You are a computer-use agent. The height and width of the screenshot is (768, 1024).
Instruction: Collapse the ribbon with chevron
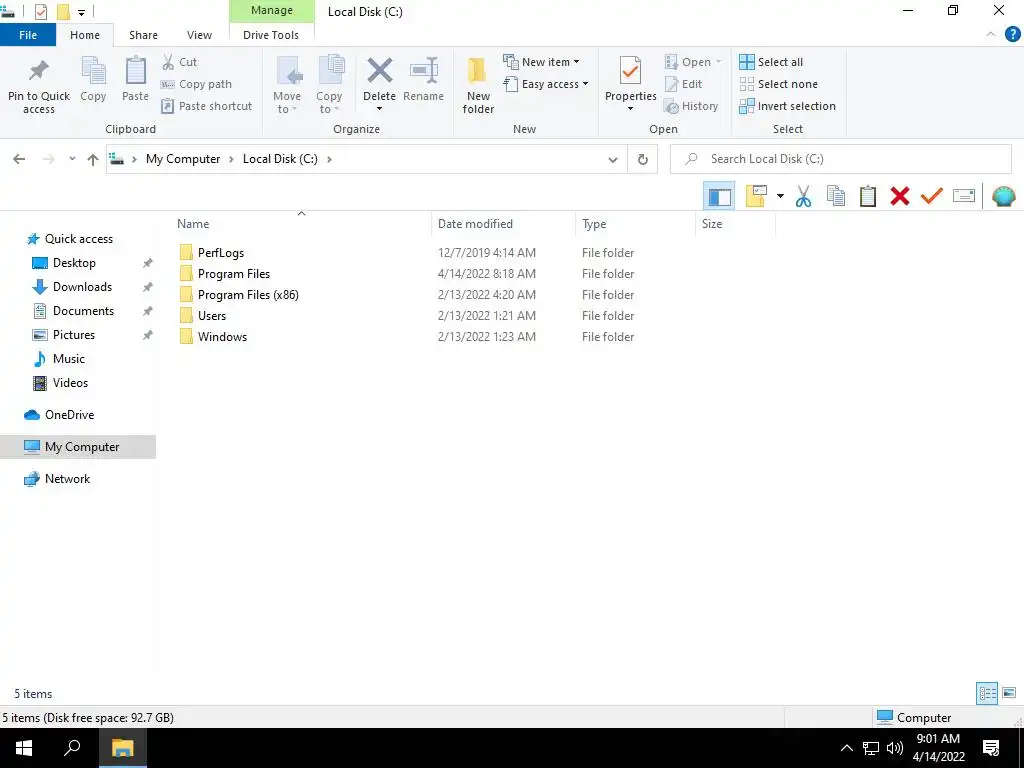(991, 35)
